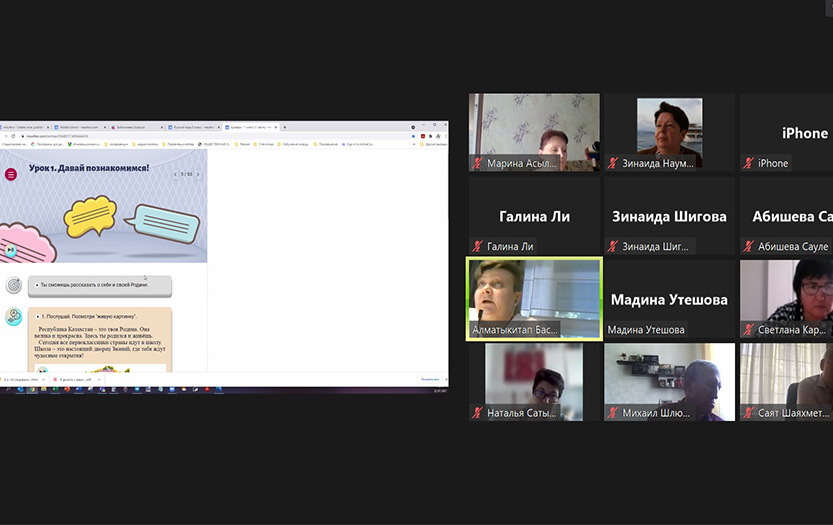Toggle mute icon on Светлана Кар... tile

pyautogui.click(x=749, y=329)
